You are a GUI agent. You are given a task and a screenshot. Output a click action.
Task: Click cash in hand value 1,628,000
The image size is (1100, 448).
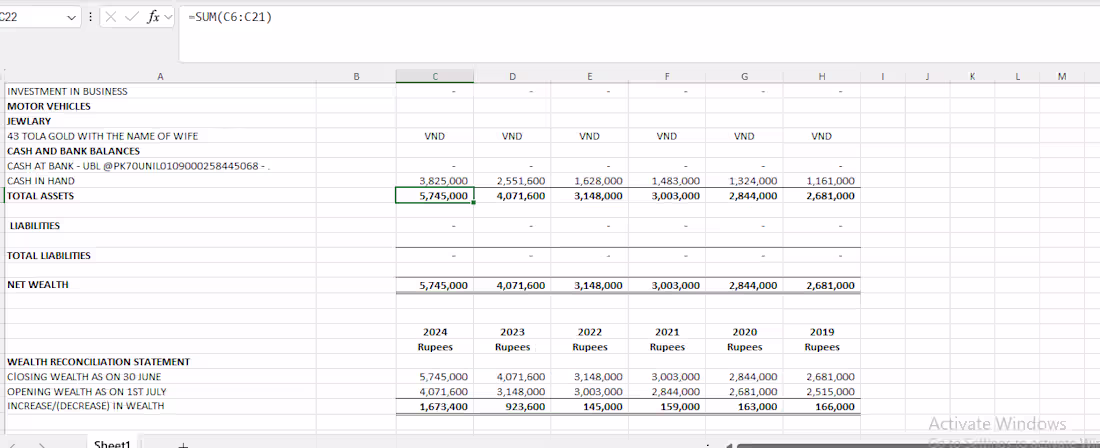click(x=589, y=181)
